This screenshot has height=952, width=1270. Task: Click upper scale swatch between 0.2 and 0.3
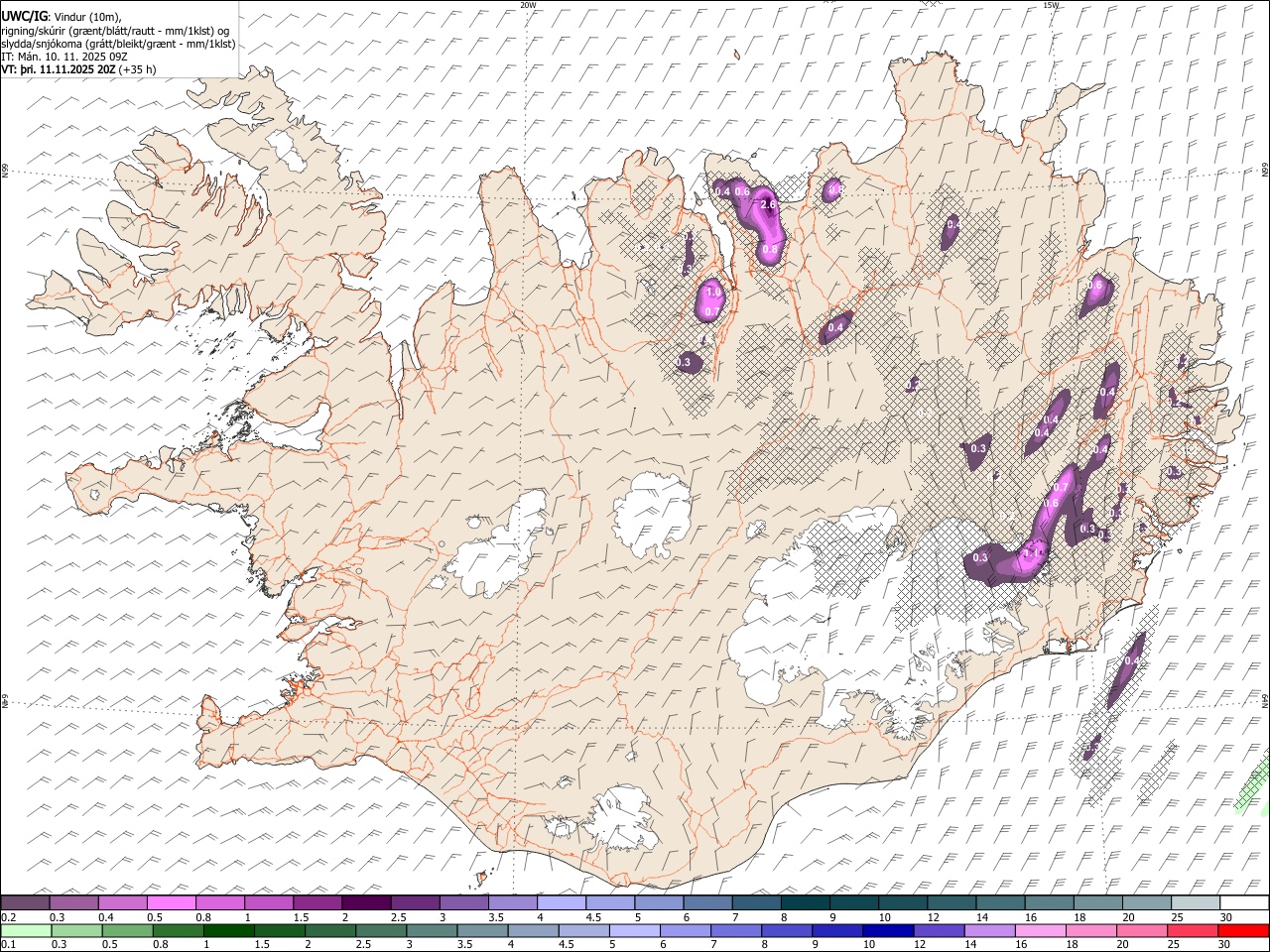pyautogui.click(x=26, y=902)
